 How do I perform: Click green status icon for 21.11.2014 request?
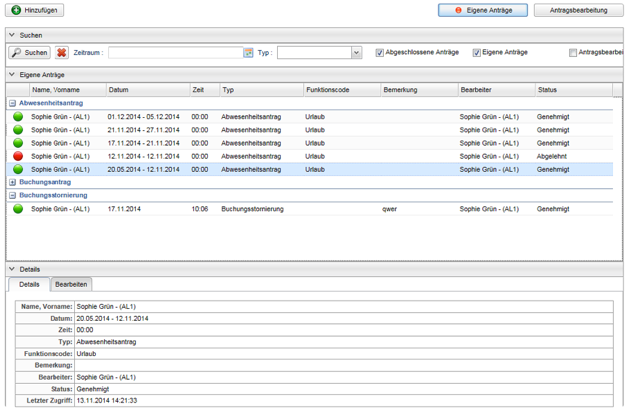18,130
